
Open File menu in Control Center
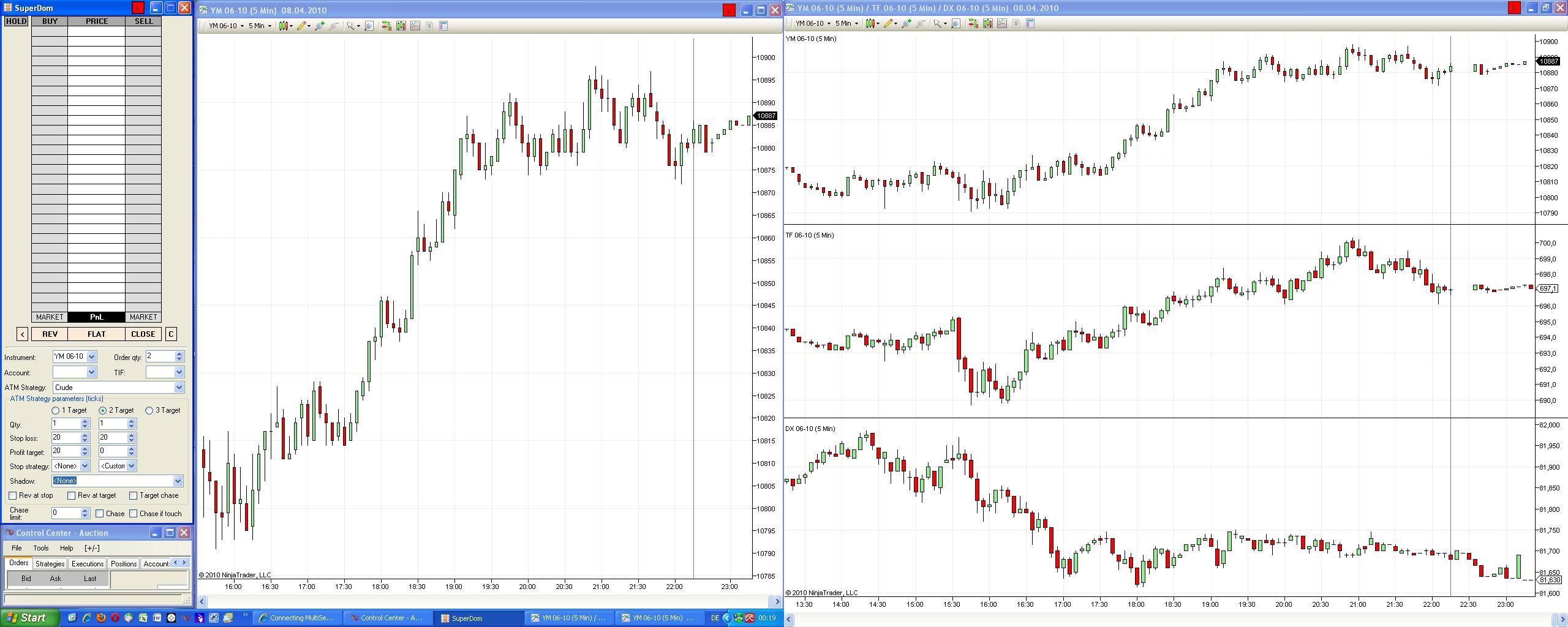(x=17, y=548)
